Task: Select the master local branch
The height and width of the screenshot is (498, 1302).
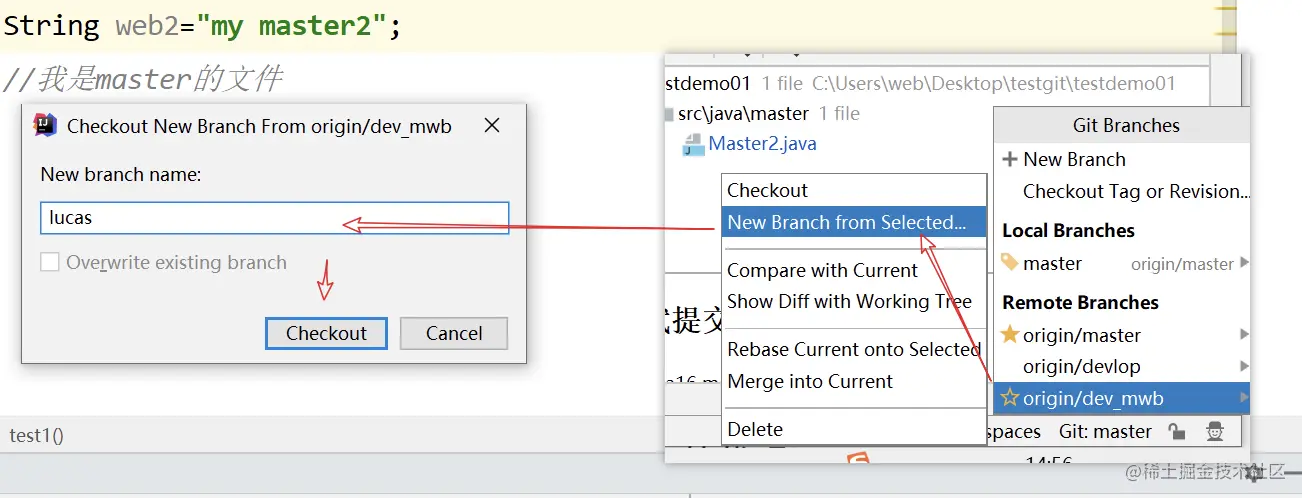Action: [x=1122, y=263]
